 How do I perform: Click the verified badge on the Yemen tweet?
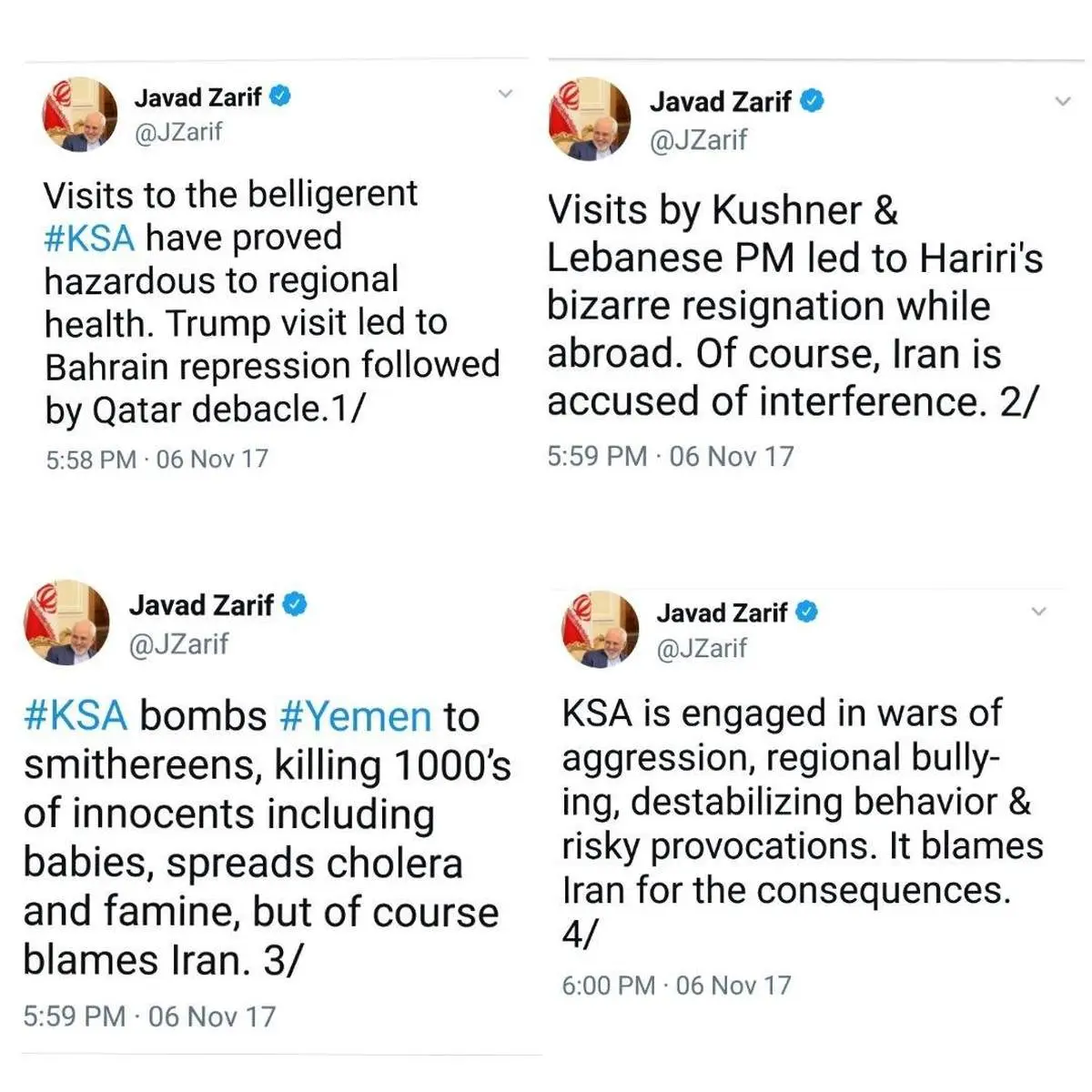tap(295, 604)
